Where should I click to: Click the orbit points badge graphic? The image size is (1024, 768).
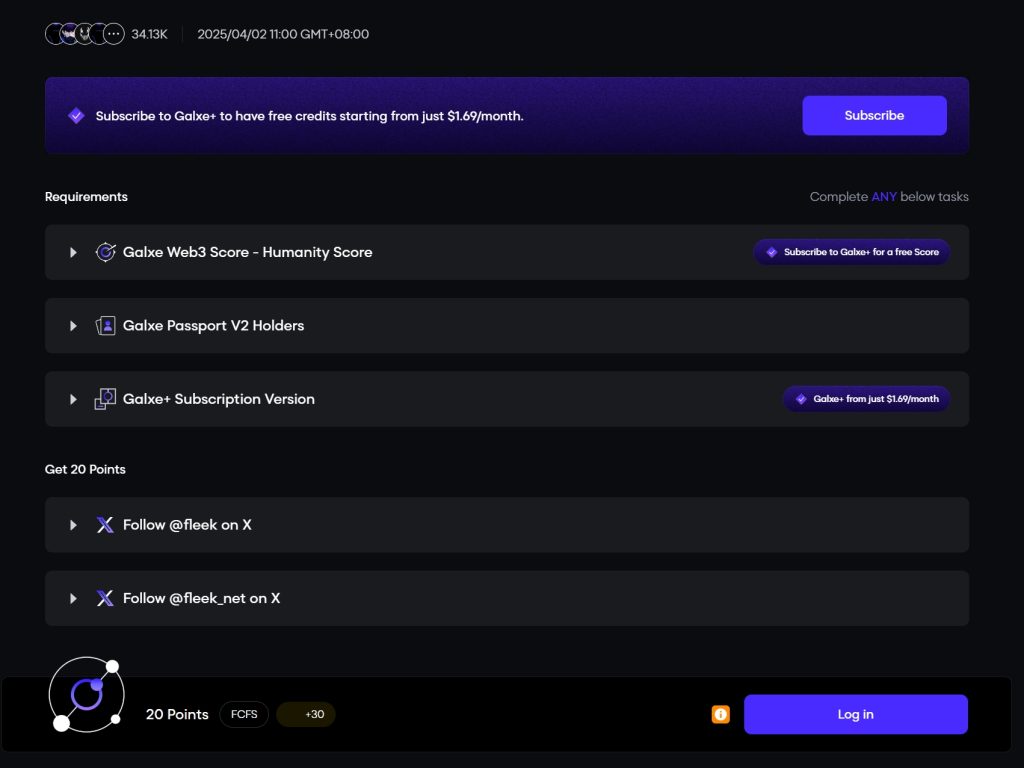pos(87,695)
